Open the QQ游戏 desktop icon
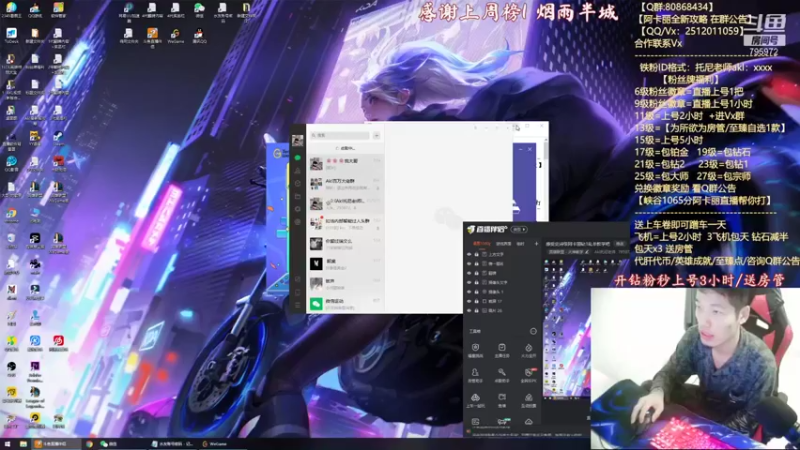 (x=35, y=10)
